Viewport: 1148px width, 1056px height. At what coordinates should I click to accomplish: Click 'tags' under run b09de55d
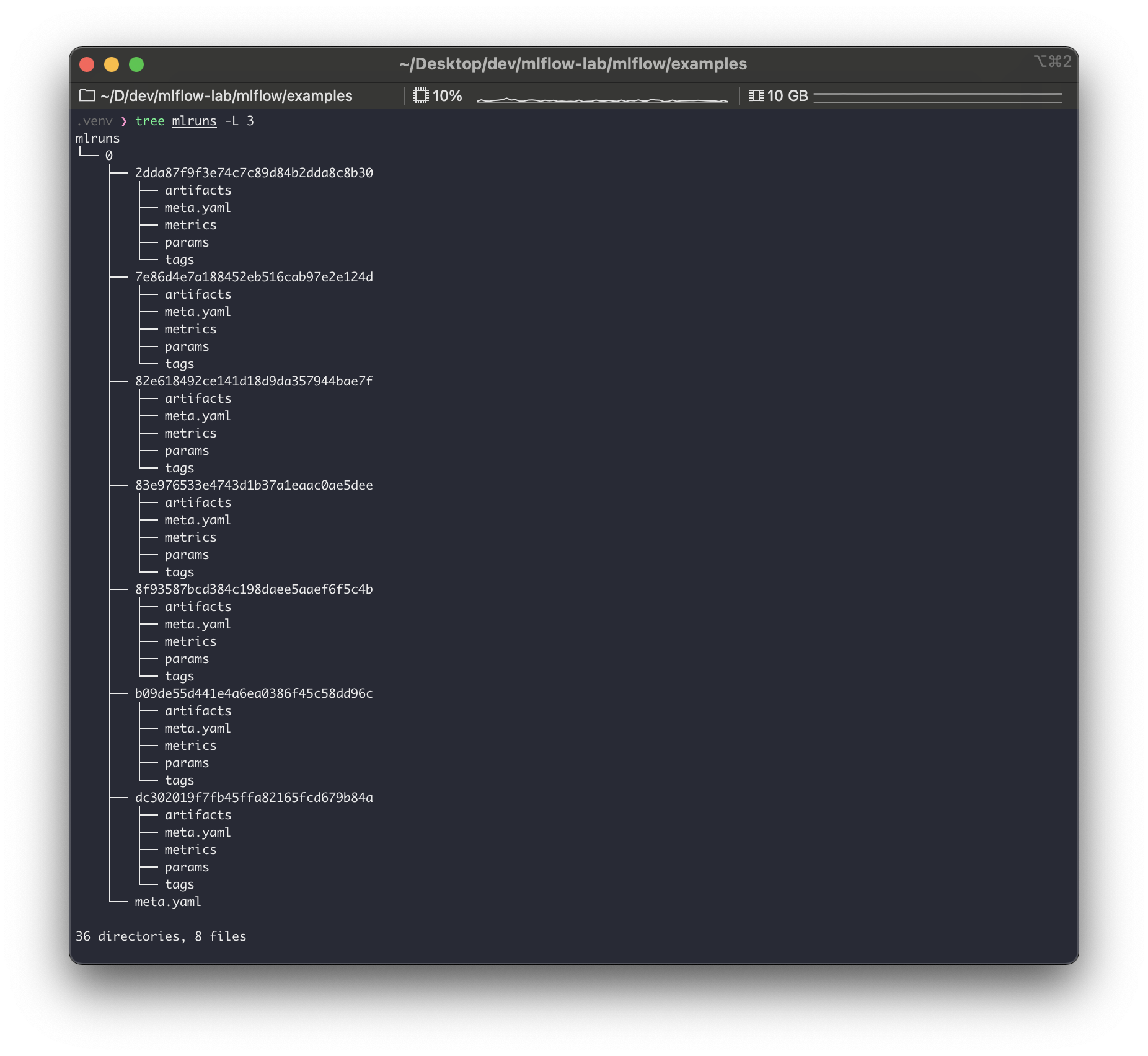click(179, 780)
